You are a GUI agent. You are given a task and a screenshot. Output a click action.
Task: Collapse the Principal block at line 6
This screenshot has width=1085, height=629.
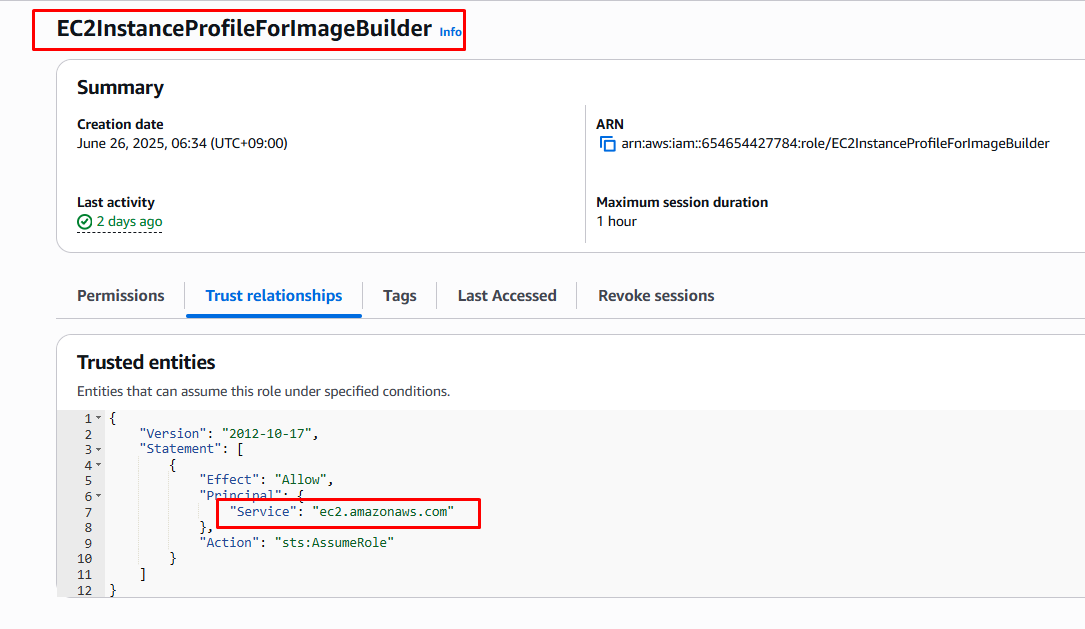[x=98, y=496]
